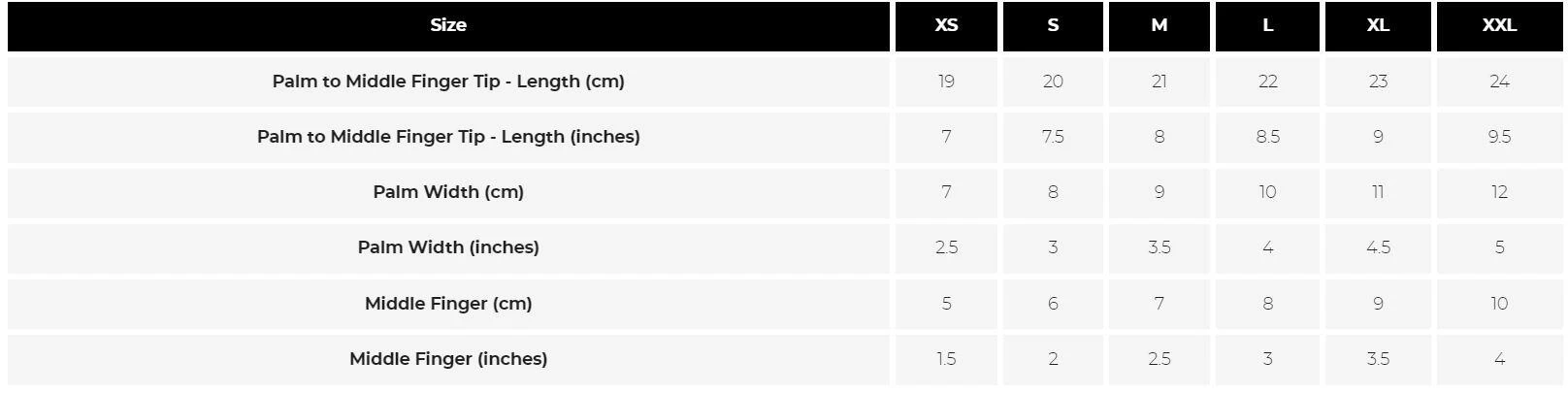1568x394 pixels.
Task: Click the XS palm-to-fingertip value 19
Action: tap(946, 82)
